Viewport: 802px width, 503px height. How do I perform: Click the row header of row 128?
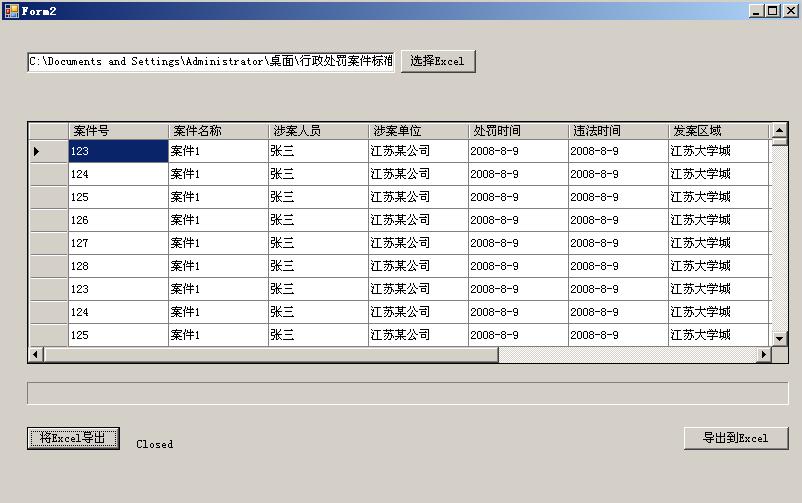49,266
